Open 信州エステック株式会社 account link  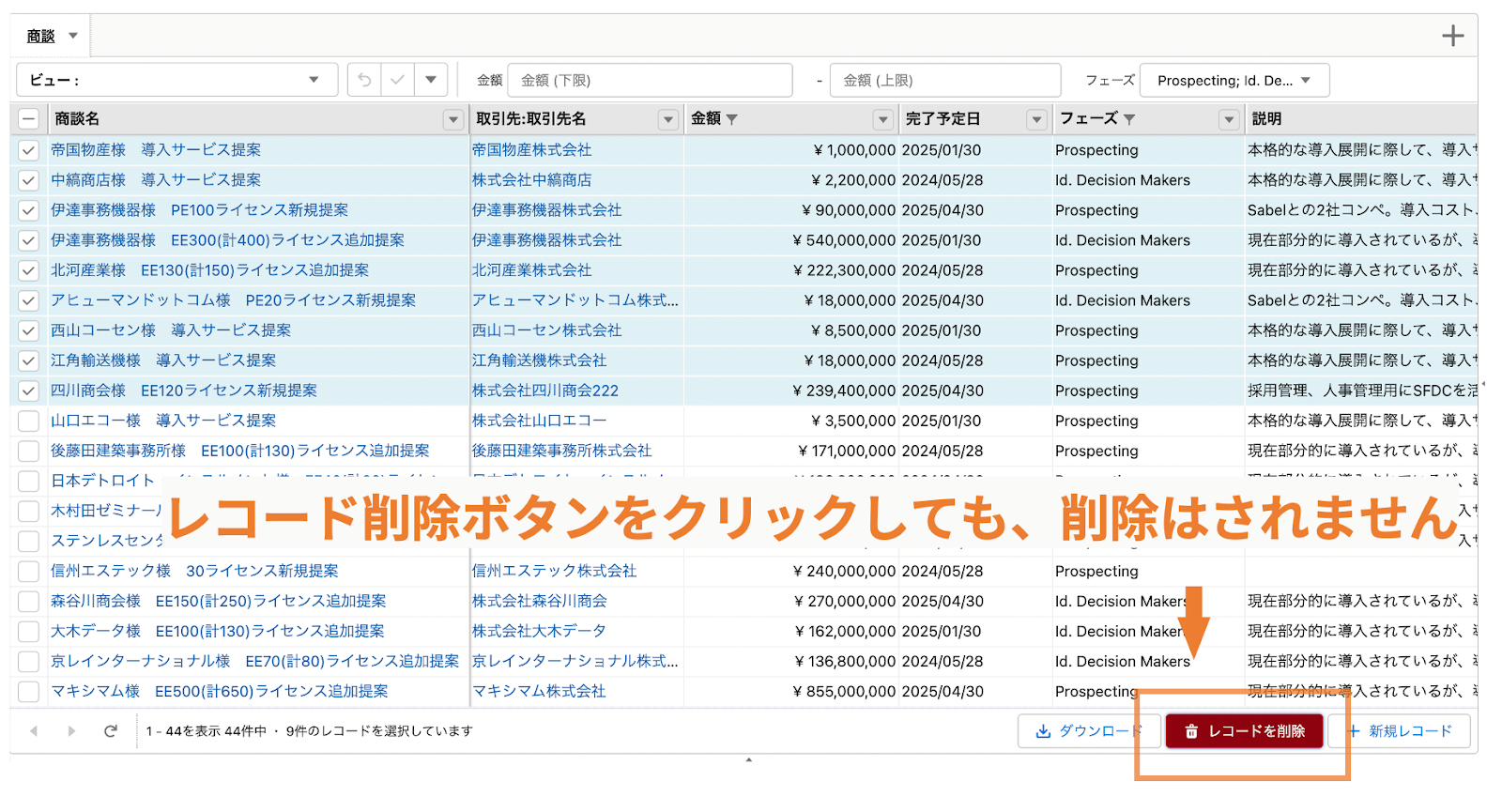click(554, 571)
